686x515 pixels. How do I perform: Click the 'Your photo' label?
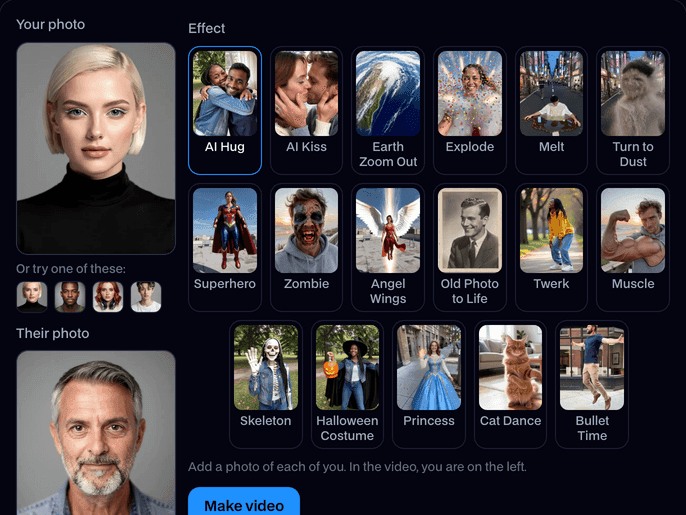[51, 25]
